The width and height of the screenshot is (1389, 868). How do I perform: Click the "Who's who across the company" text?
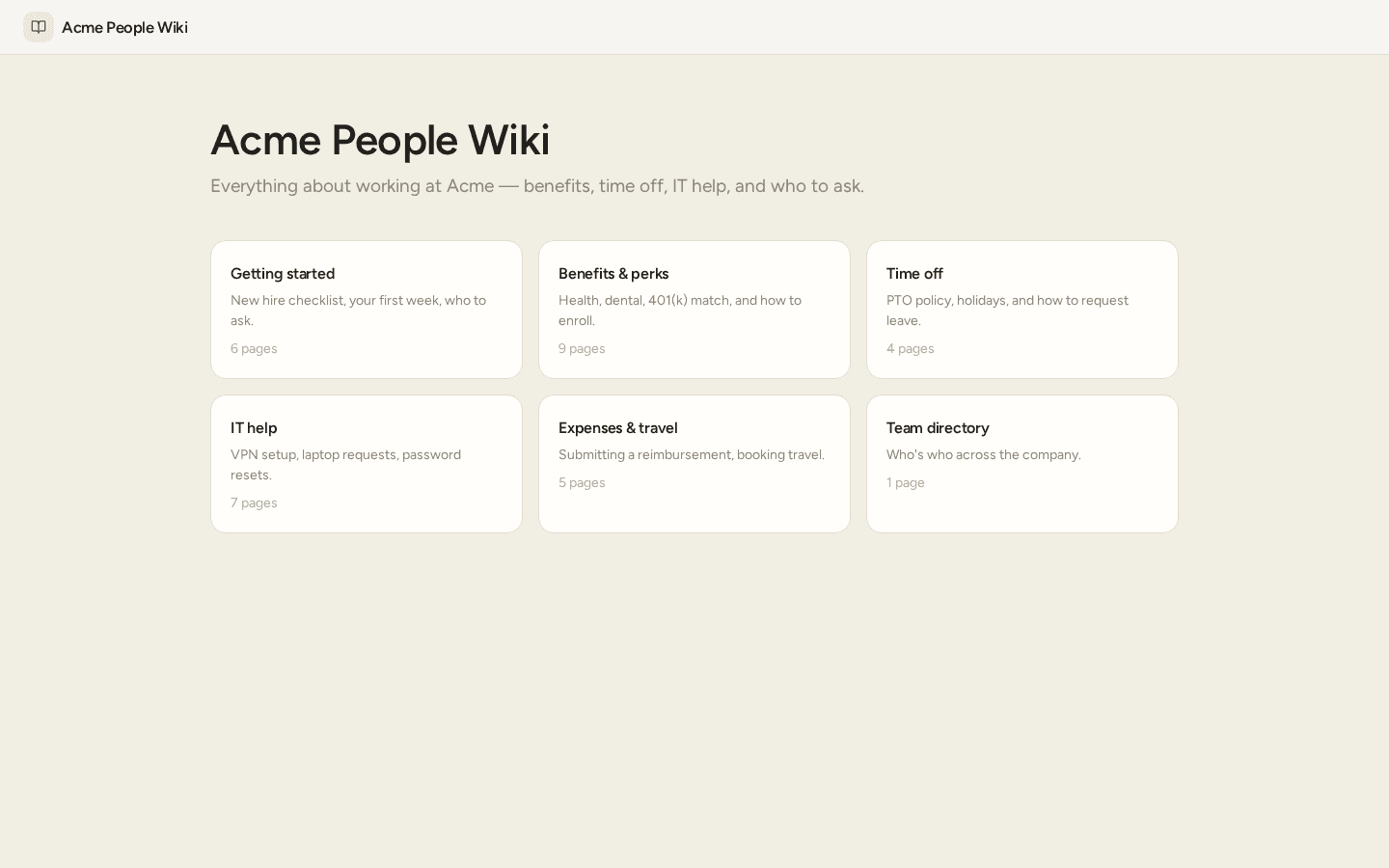984,454
